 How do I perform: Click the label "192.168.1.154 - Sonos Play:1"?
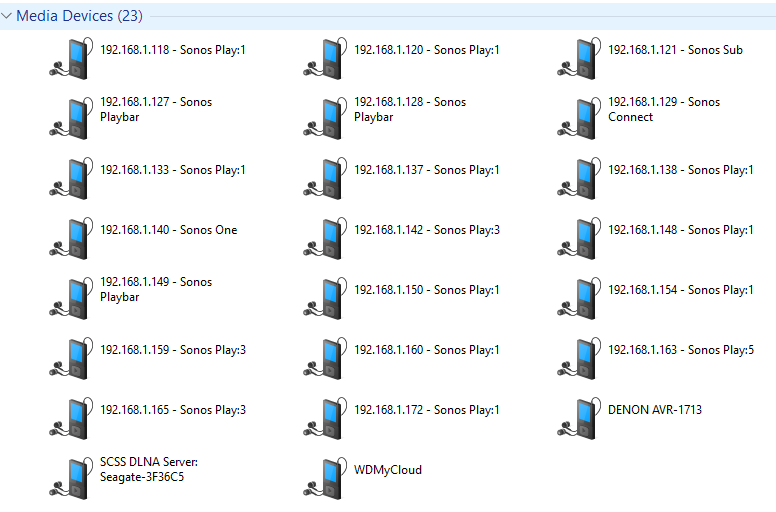point(680,290)
